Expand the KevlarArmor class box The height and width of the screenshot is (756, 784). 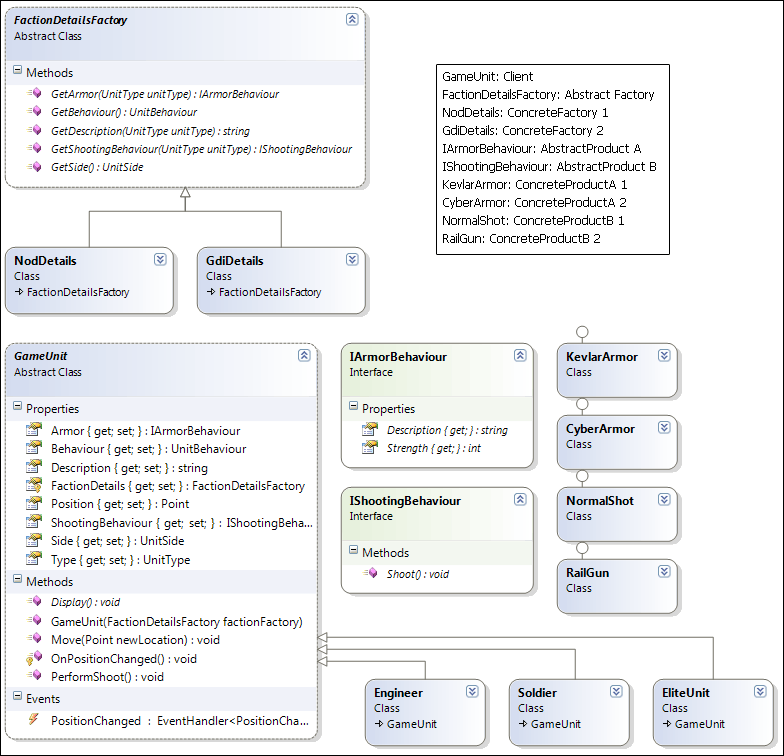click(664, 356)
